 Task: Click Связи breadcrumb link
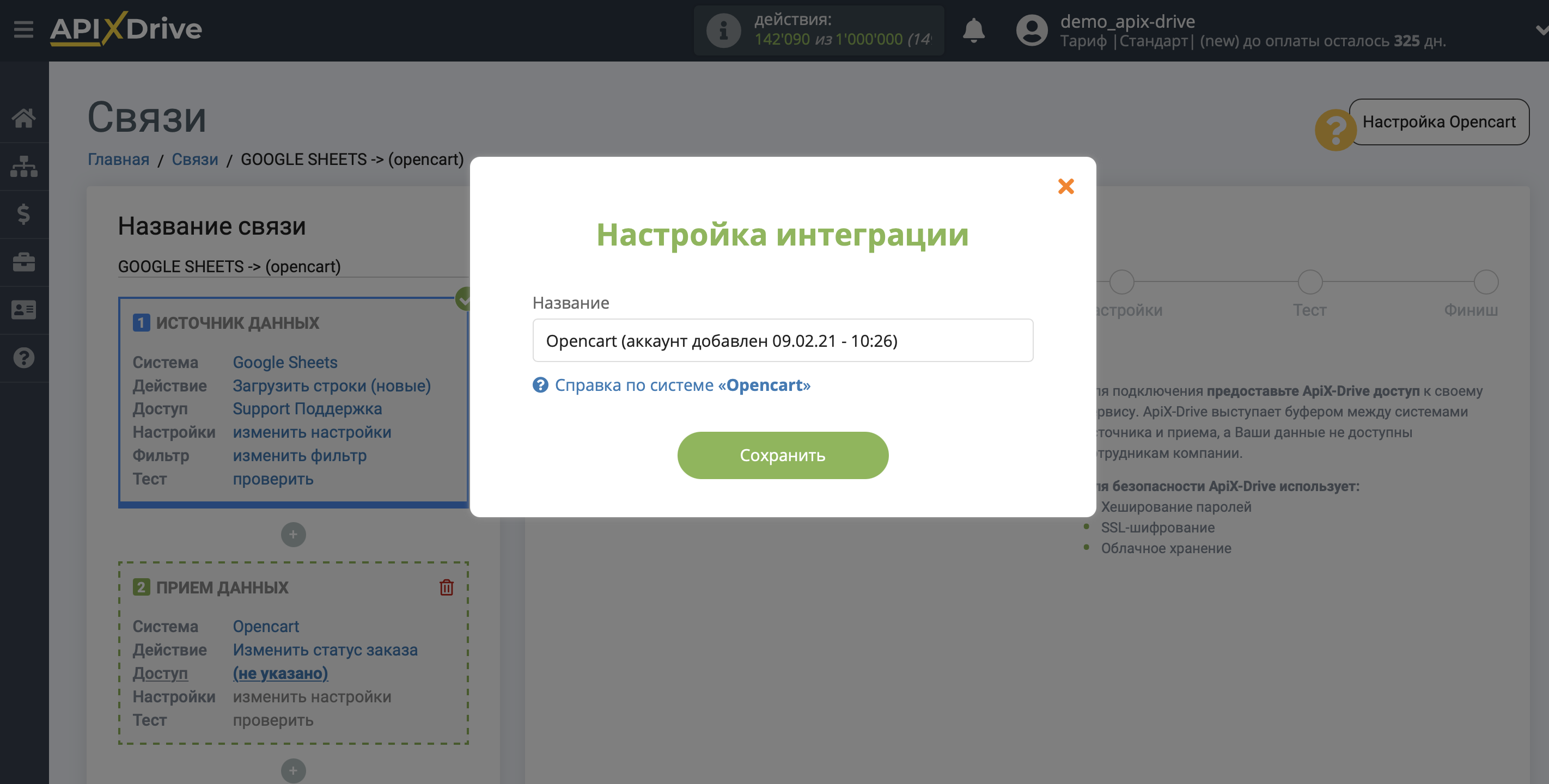195,160
